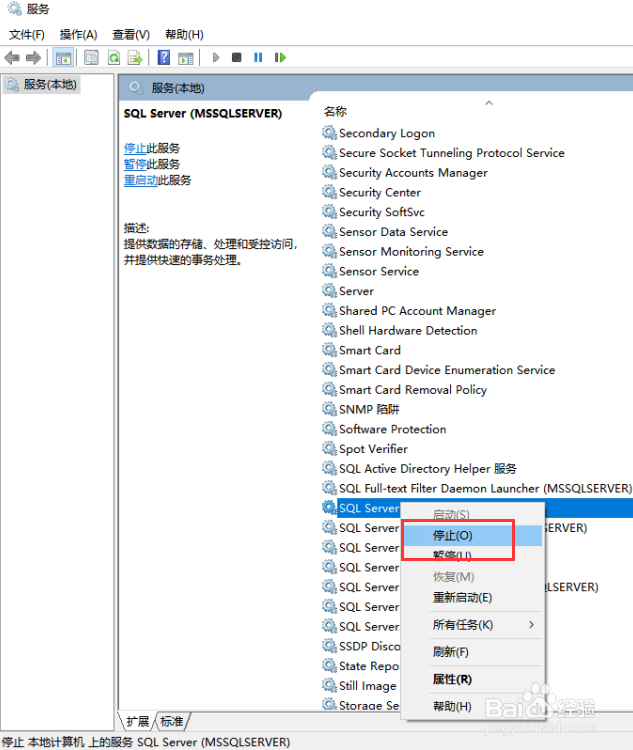Open the properties sheet toolbar icon
The image size is (633, 750).
coord(91,58)
